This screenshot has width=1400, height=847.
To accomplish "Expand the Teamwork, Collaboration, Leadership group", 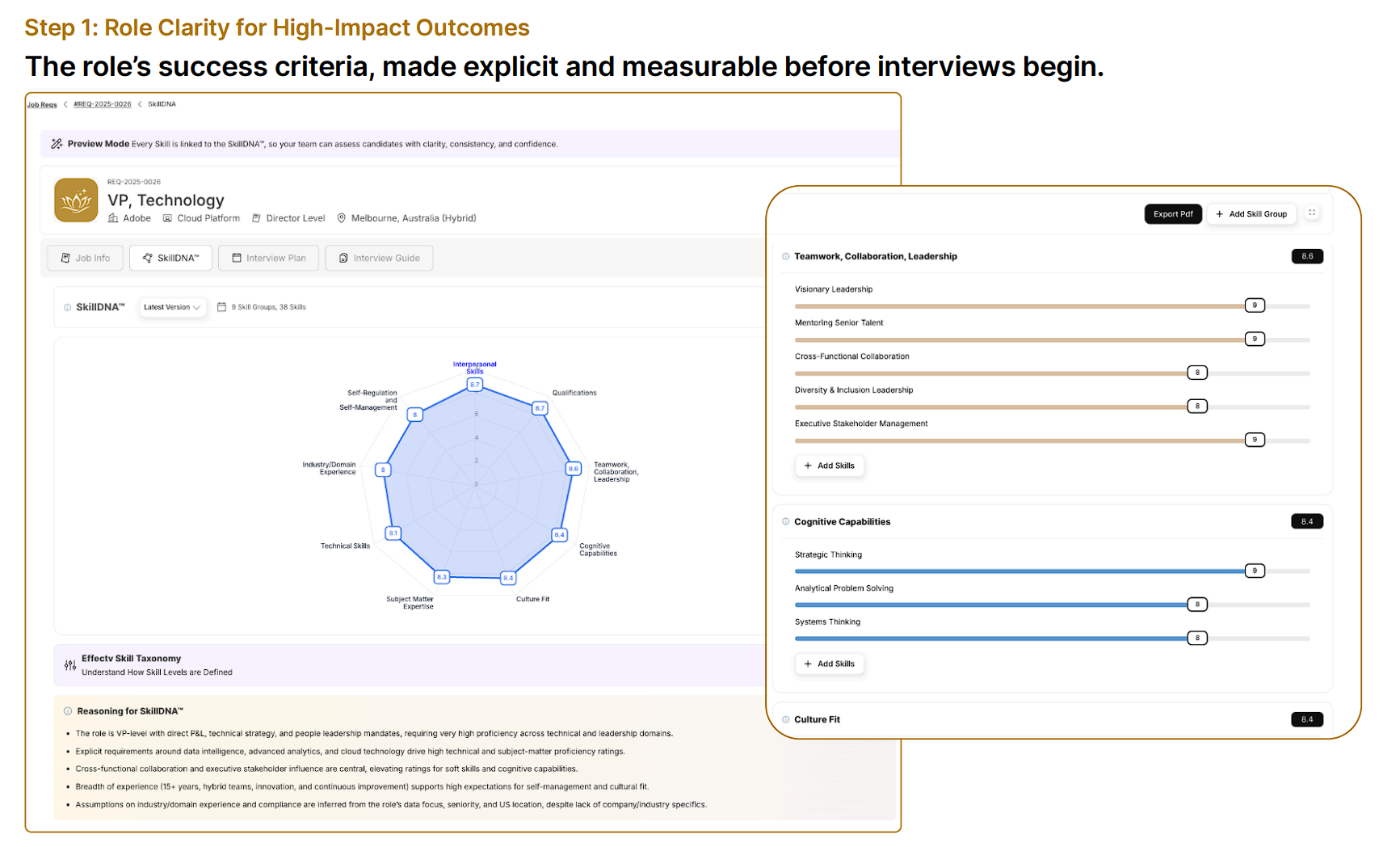I will [x=875, y=256].
